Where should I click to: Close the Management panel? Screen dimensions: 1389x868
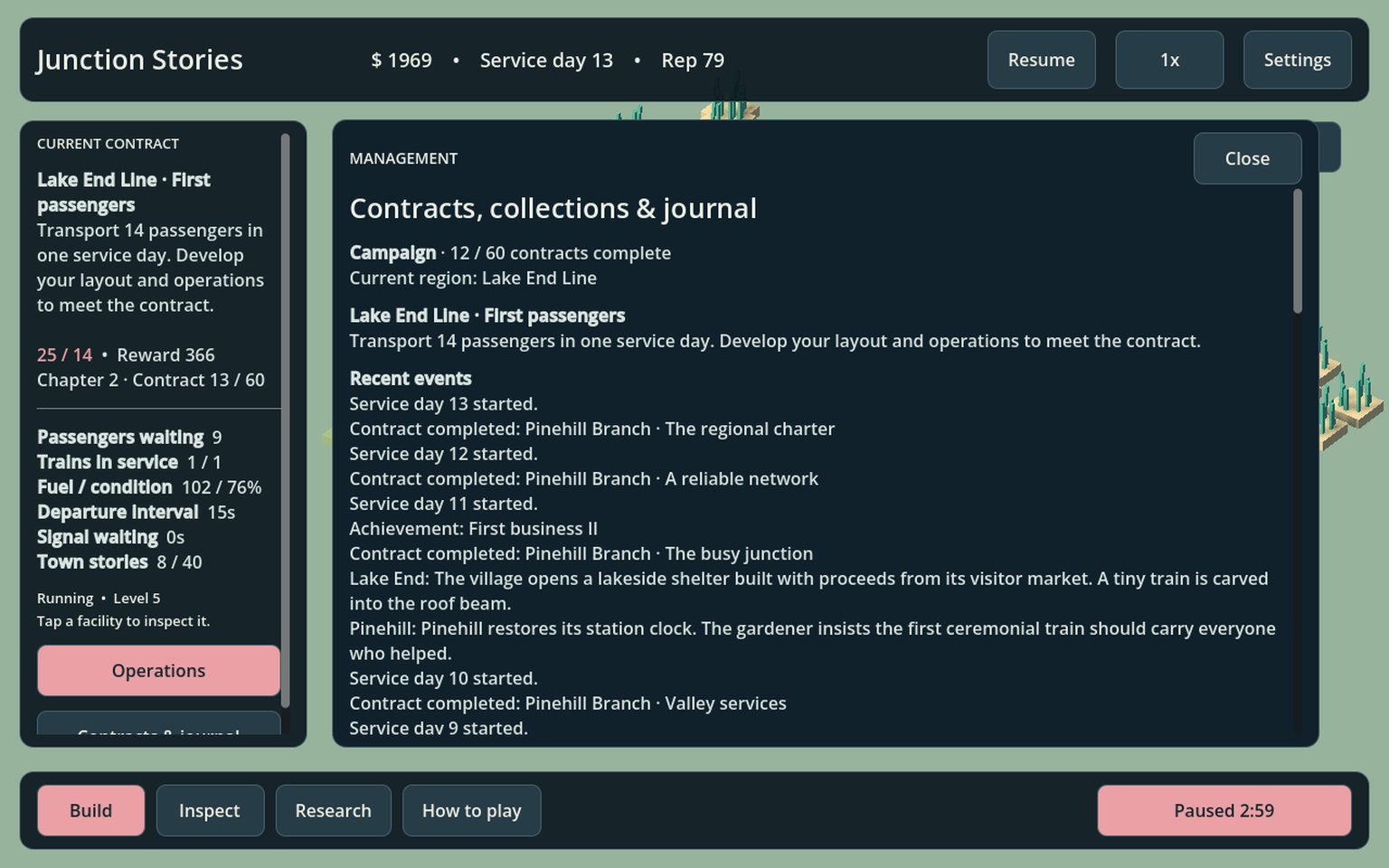(1247, 158)
